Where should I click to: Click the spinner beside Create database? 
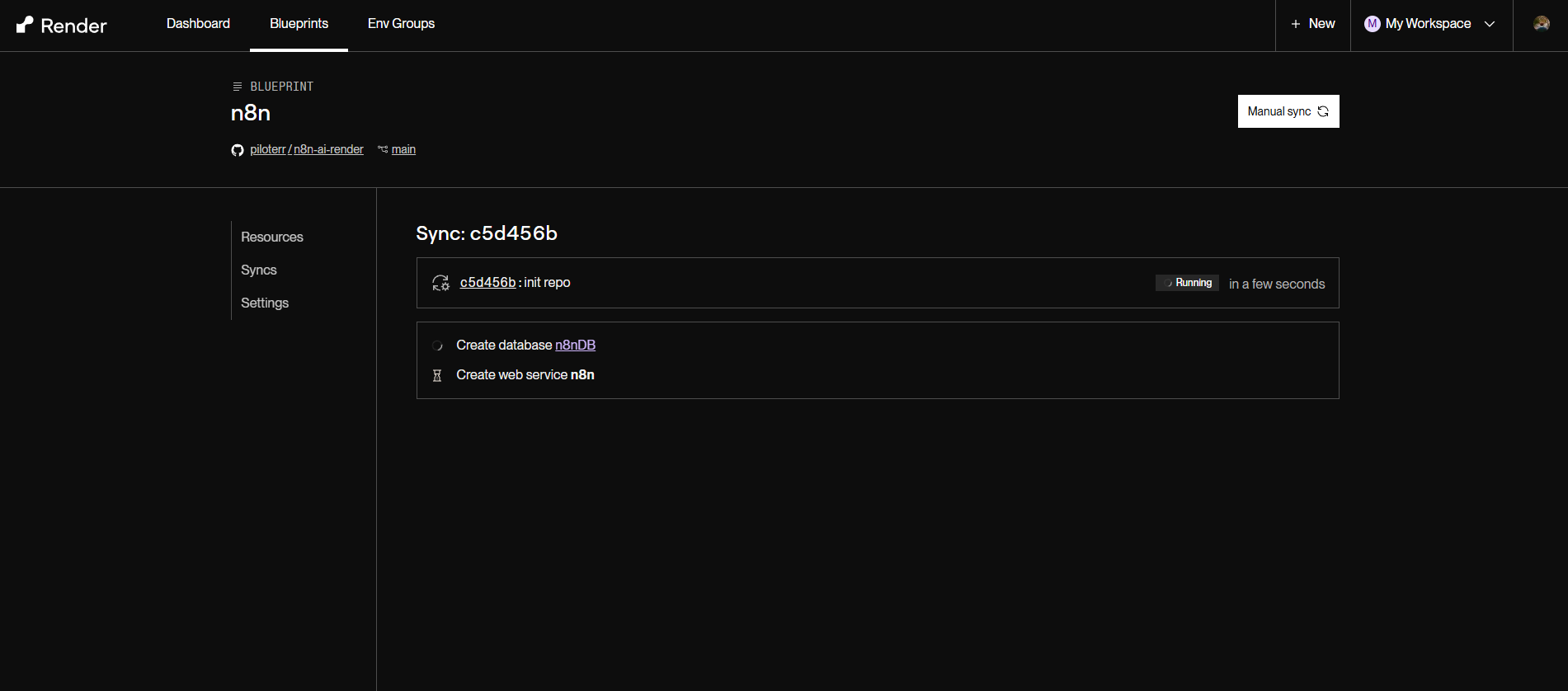coord(437,345)
